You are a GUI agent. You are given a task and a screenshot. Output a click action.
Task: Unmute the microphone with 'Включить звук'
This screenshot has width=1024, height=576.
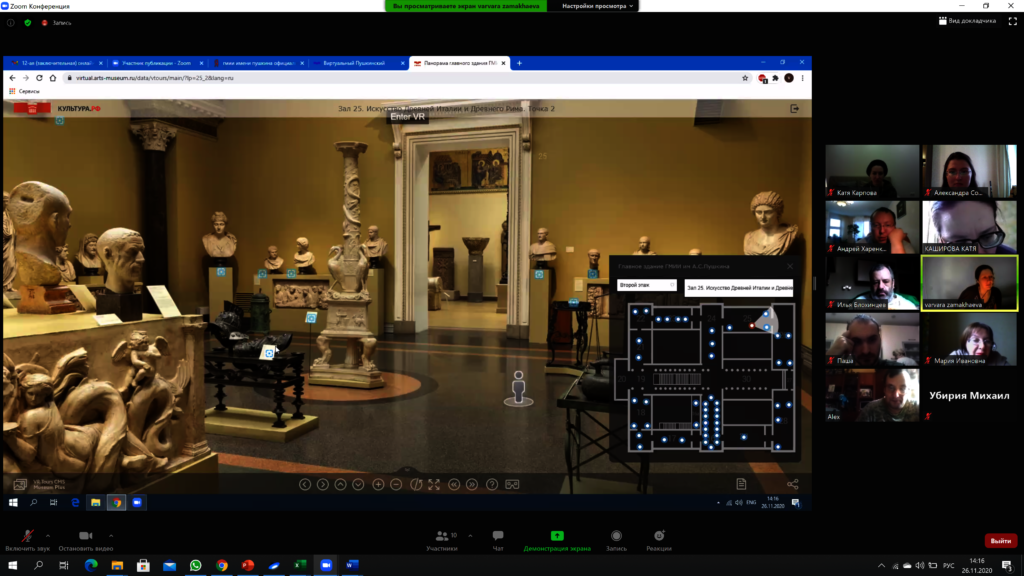[x=27, y=541]
